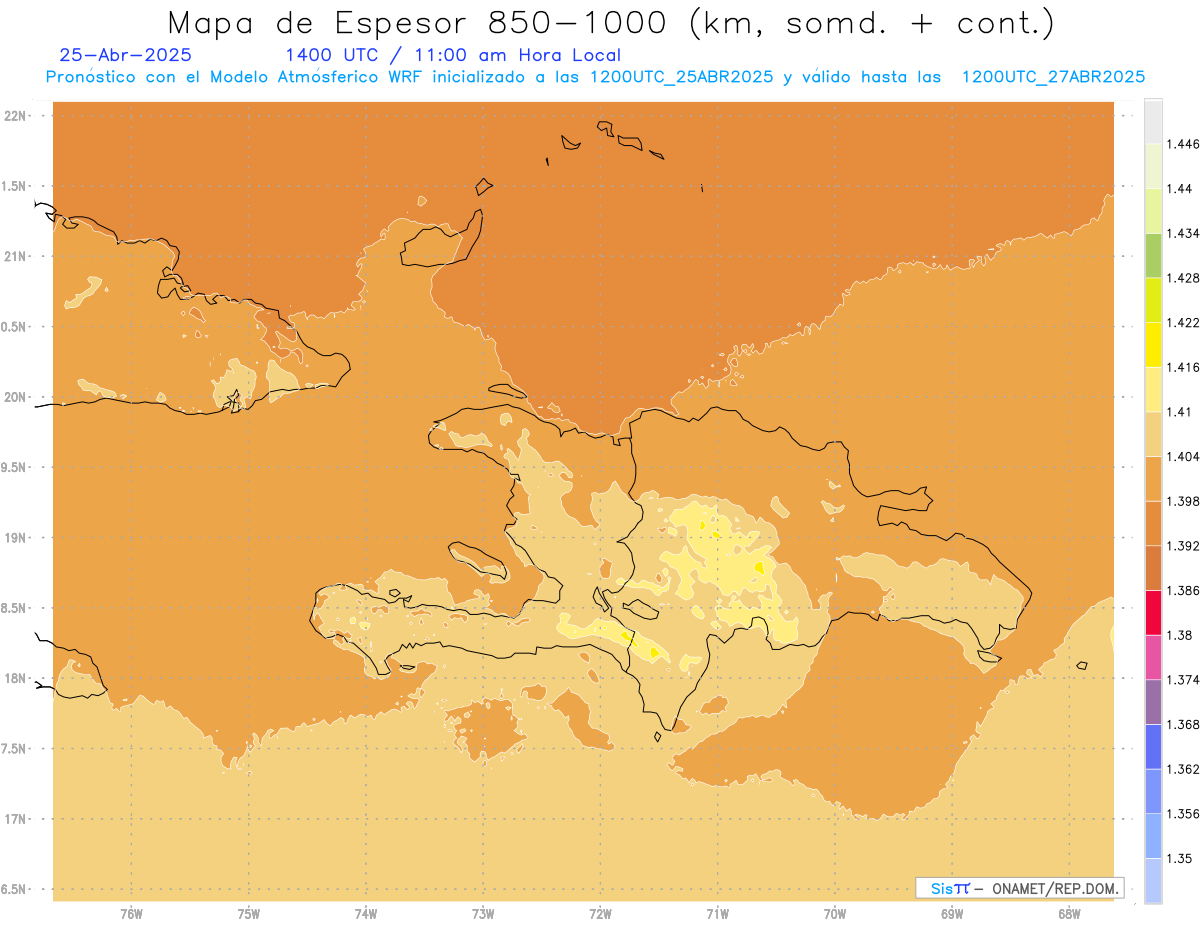Viewport: 1200px width, 927px height.
Task: Click the 6.5N latitude axis label
Action: coord(15,889)
